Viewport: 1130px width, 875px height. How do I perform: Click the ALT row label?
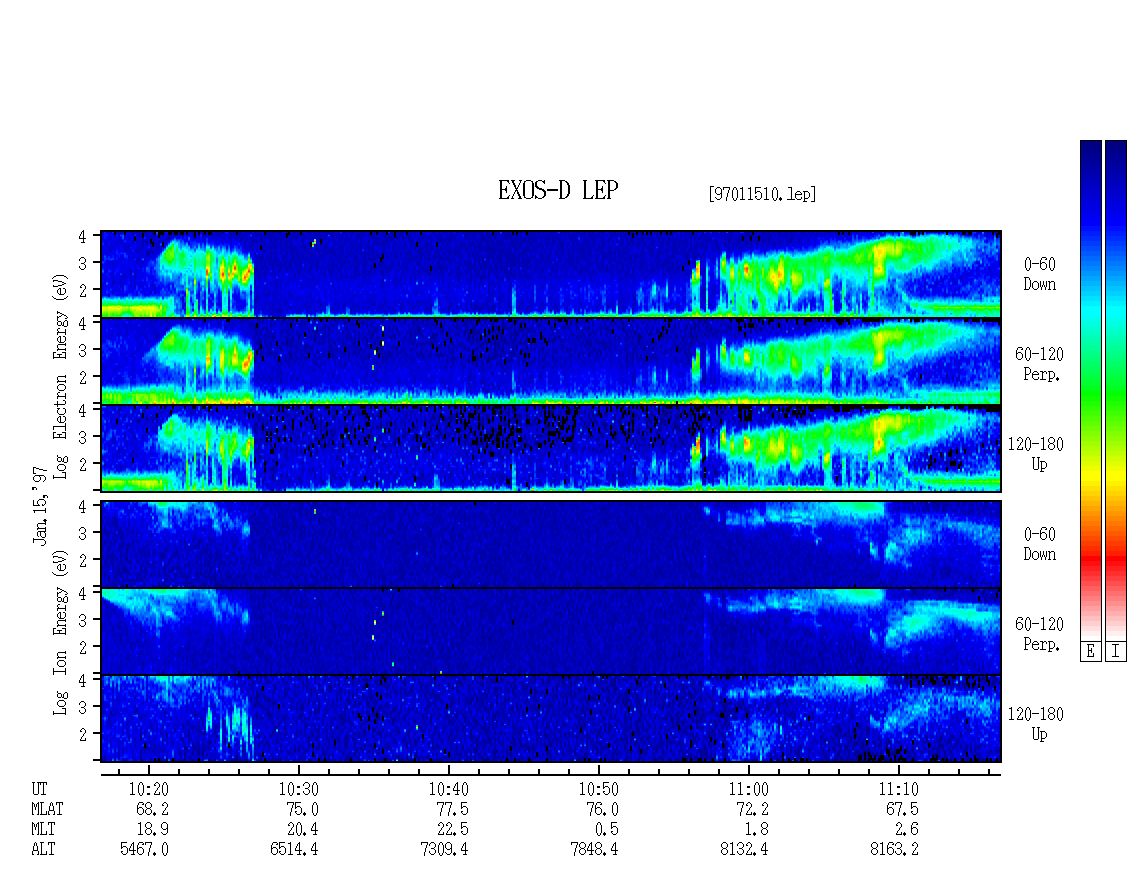click(x=43, y=849)
